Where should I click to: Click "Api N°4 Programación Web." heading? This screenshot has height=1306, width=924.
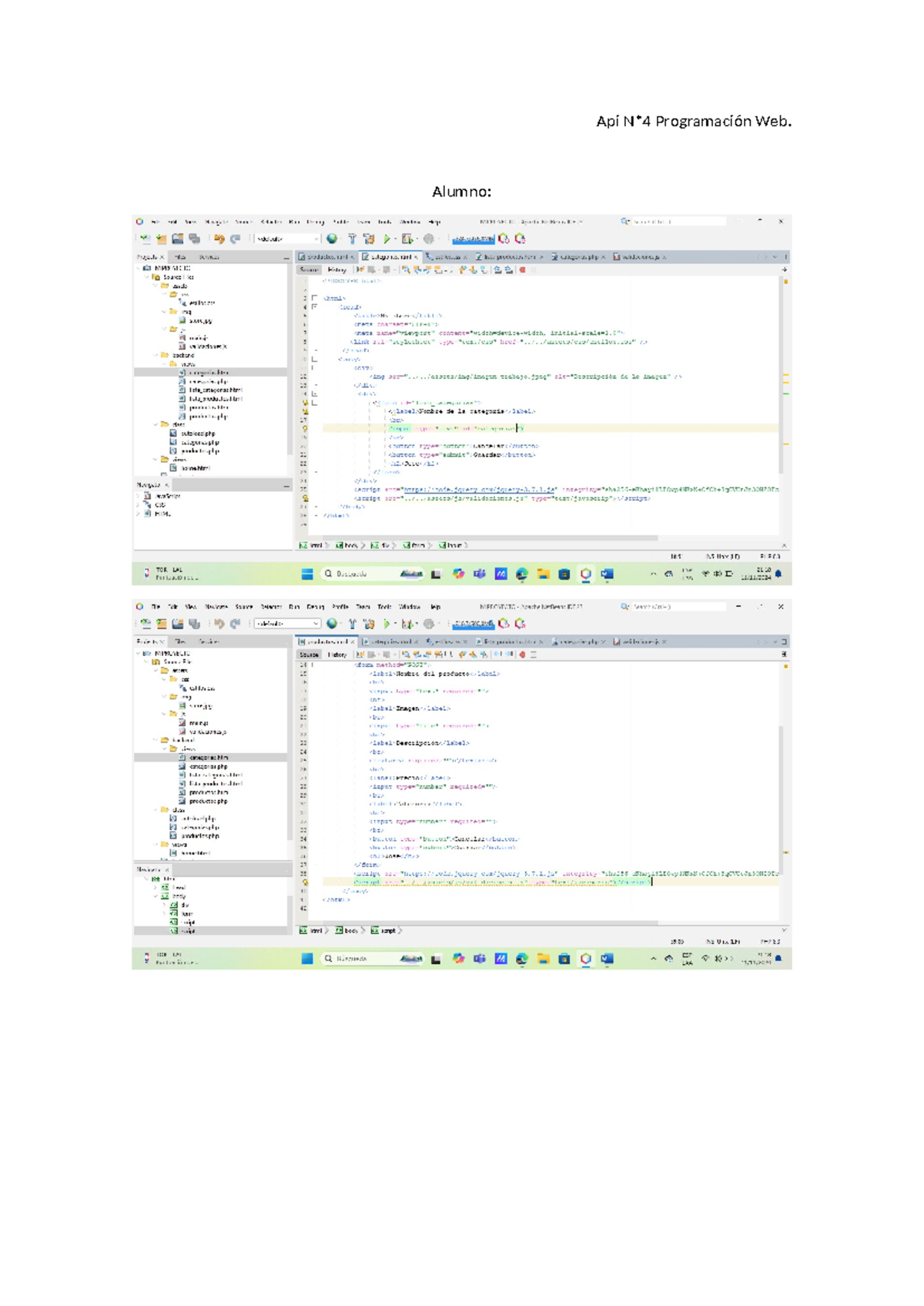point(694,121)
